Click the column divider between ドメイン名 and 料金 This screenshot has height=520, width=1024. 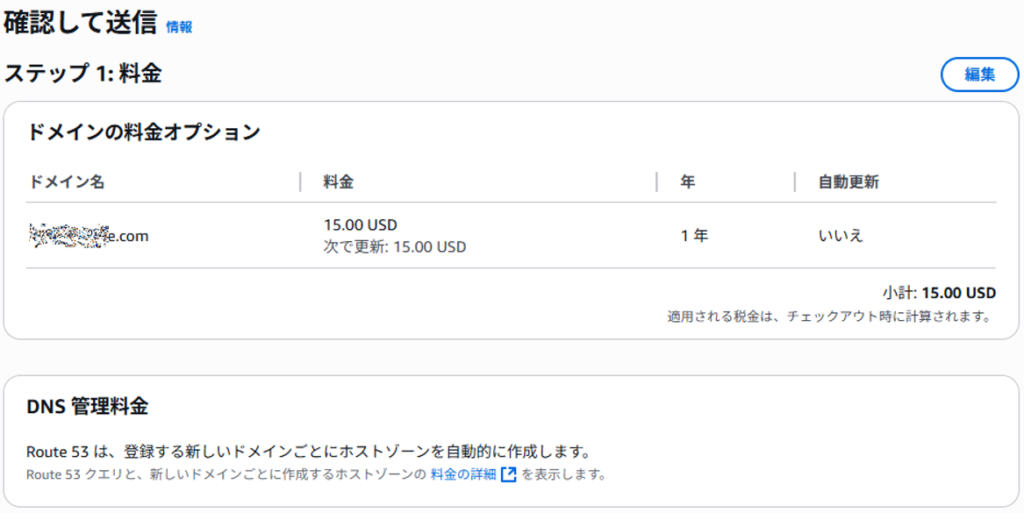click(300, 182)
